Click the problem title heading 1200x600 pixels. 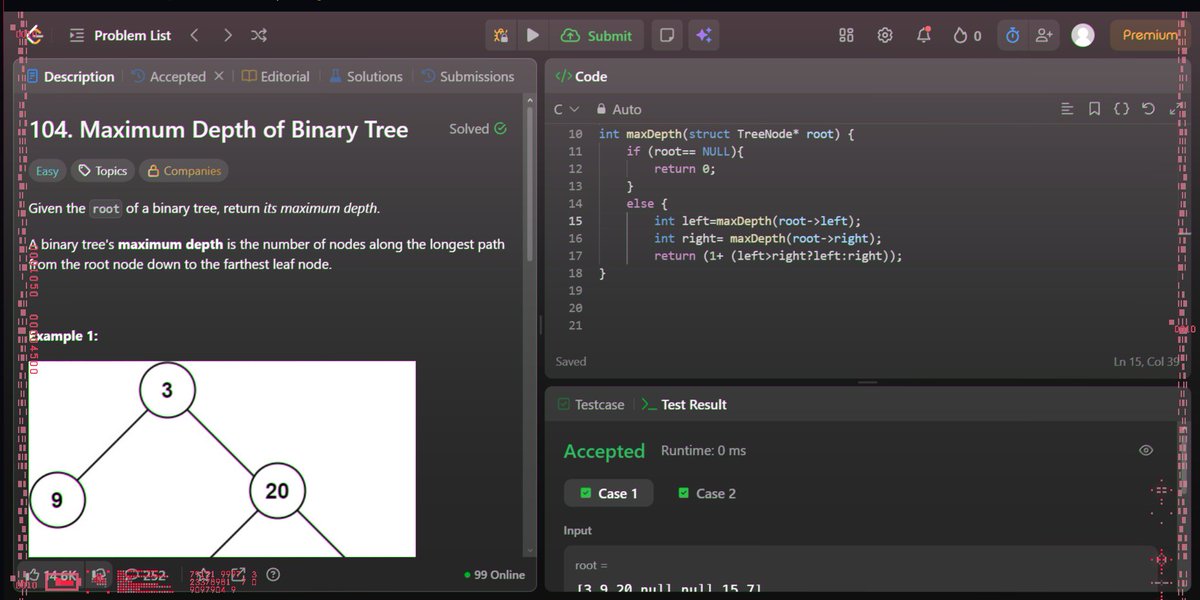click(219, 130)
